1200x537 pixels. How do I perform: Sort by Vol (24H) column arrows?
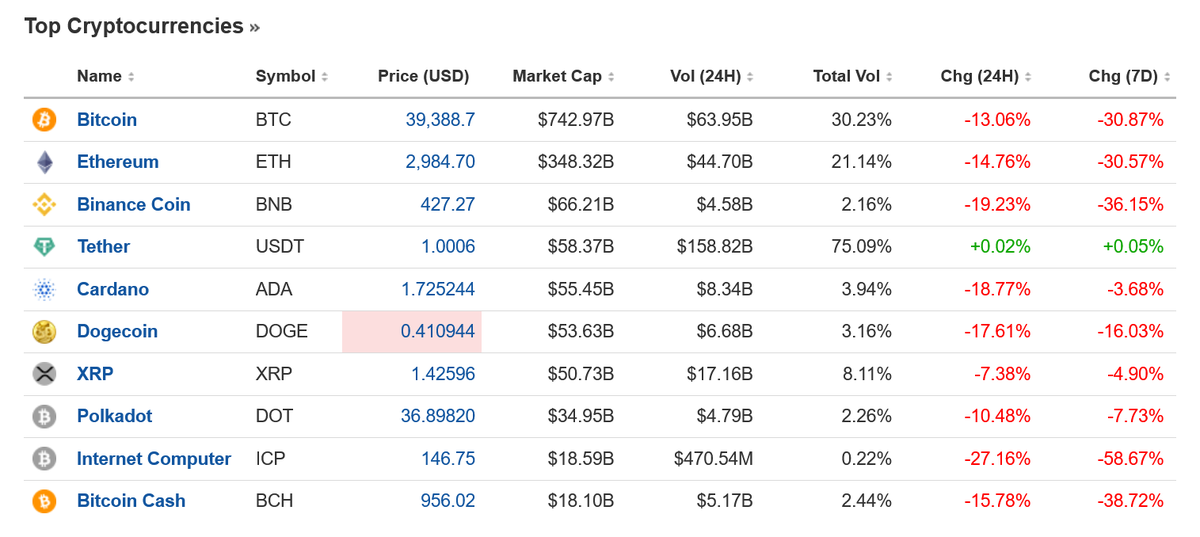[750, 77]
